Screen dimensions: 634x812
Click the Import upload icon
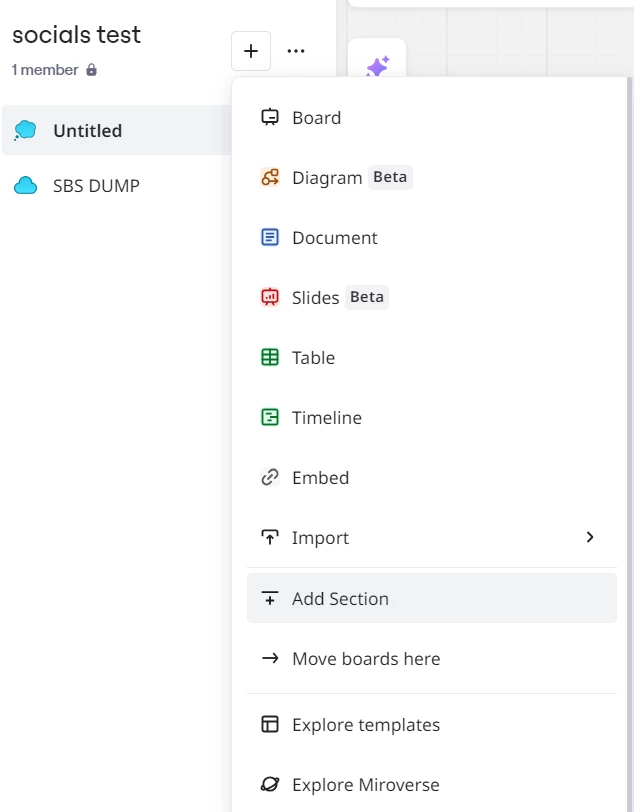tap(270, 538)
